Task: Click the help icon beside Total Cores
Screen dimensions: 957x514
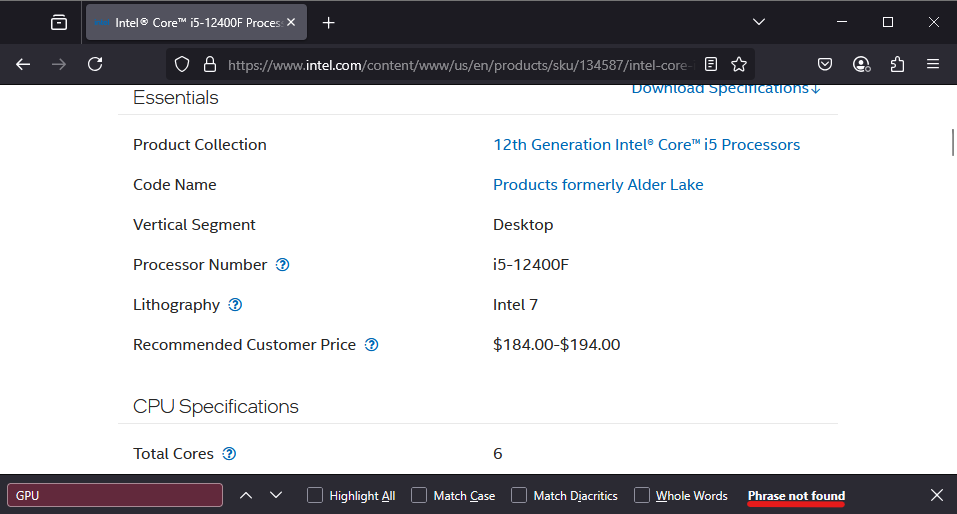Action: [230, 454]
